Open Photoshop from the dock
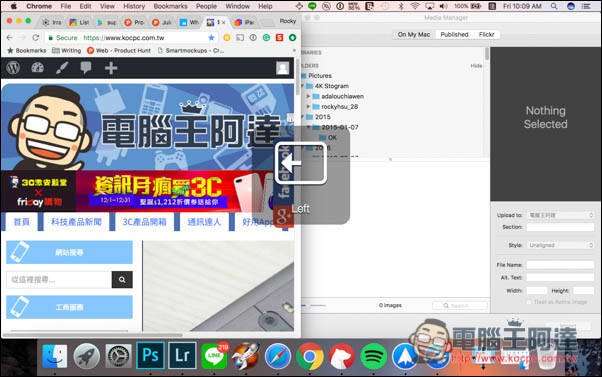 [x=150, y=356]
